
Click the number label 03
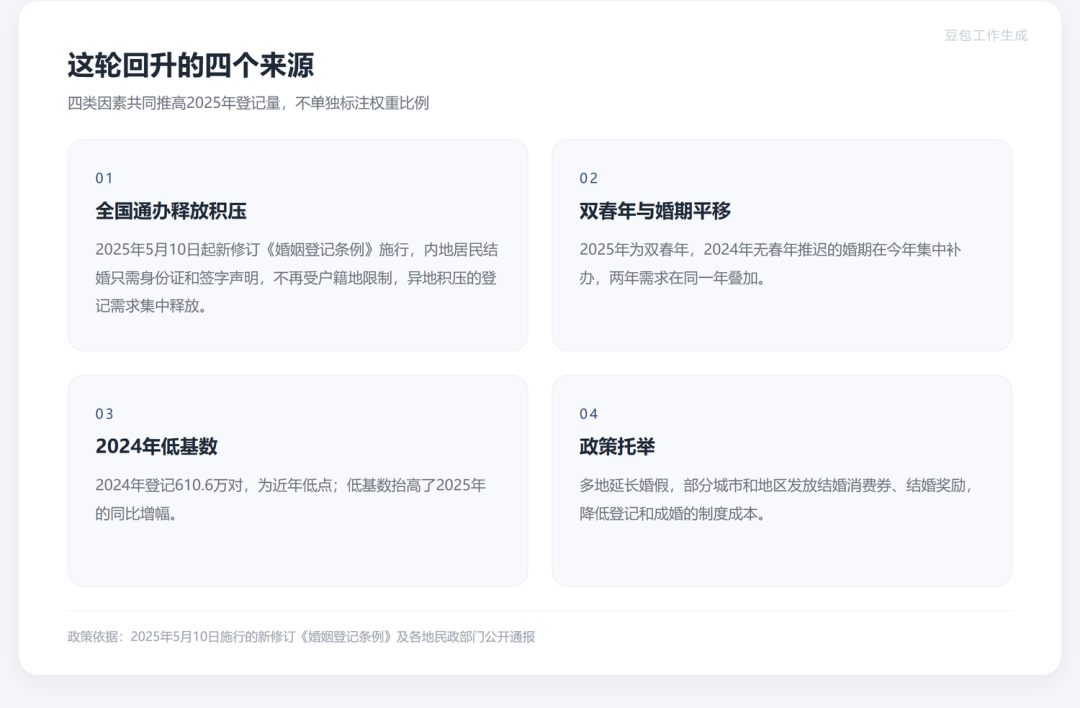(104, 414)
